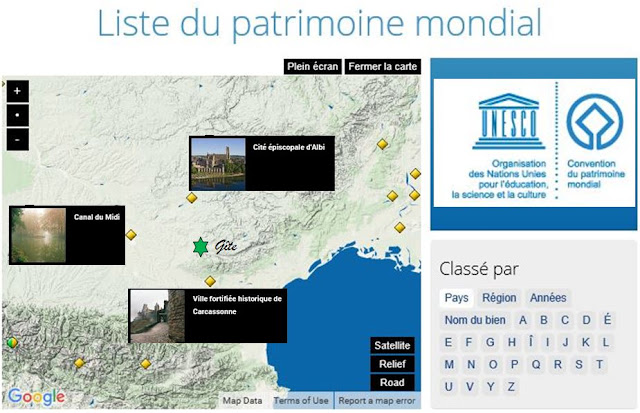Reset map view with the dot control
Screen dimensions: 640x413
coord(18,115)
